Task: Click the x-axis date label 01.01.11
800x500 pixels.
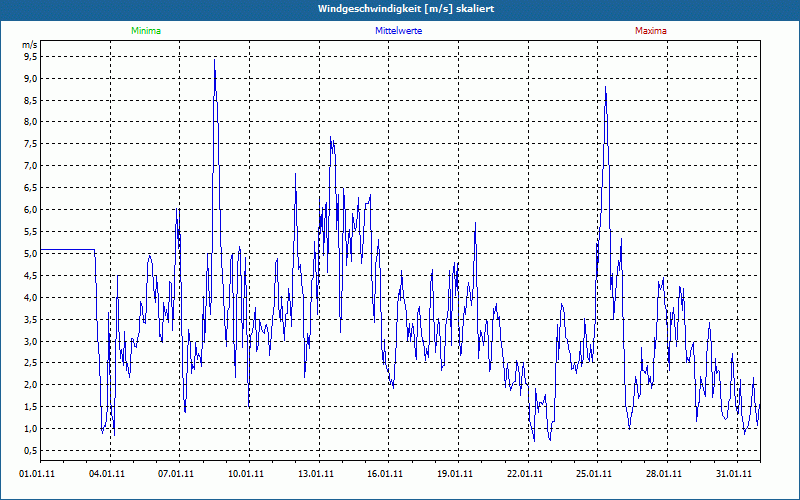Action: click(x=37, y=474)
